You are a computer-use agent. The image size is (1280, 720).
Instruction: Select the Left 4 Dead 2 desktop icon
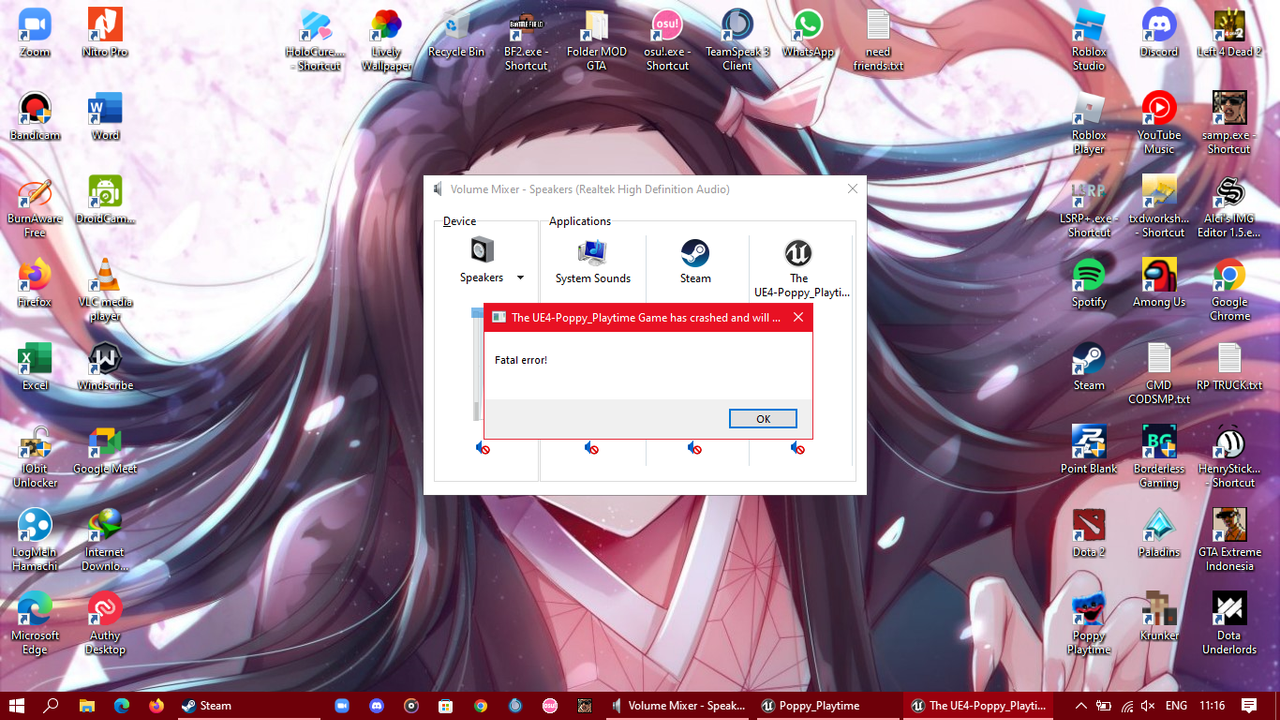(1229, 33)
